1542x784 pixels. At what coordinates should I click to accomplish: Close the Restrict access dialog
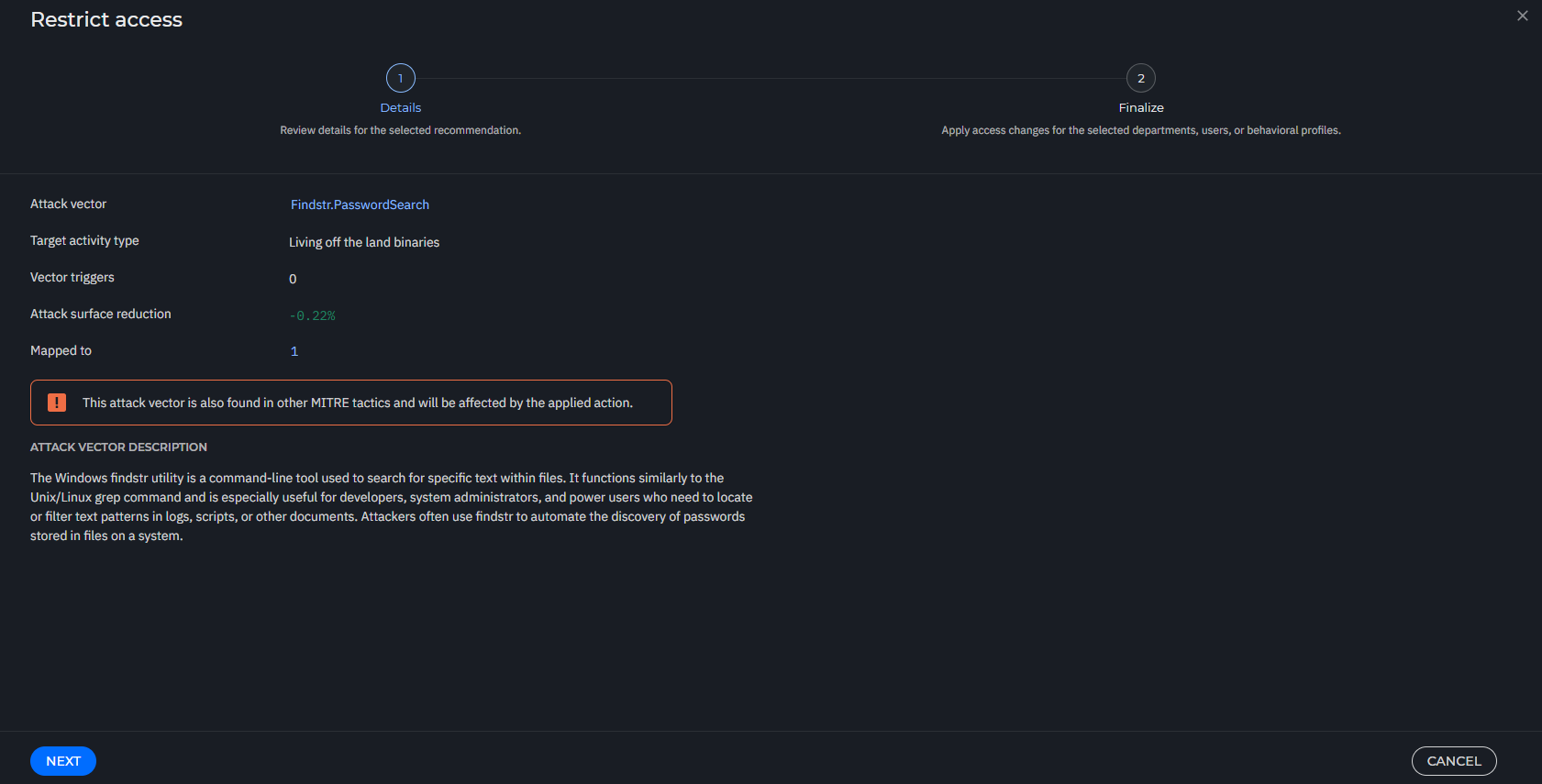pos(1523,16)
